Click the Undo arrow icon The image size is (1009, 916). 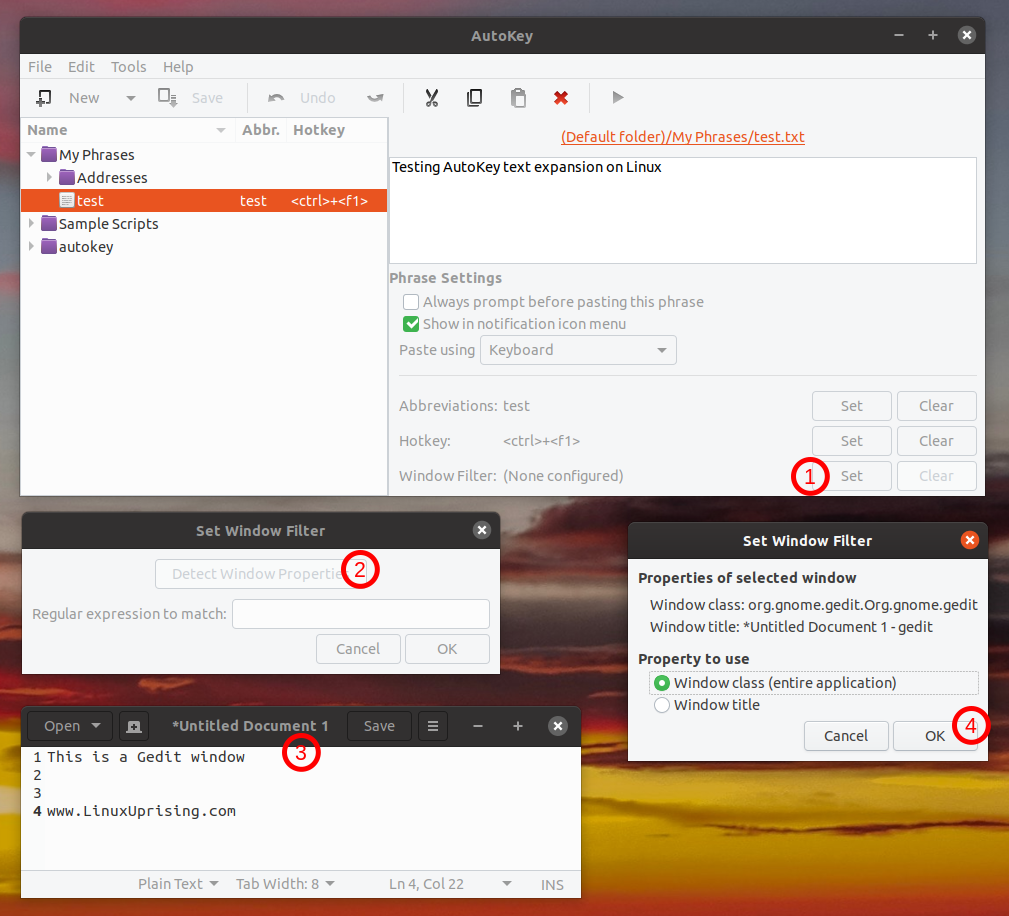275,97
